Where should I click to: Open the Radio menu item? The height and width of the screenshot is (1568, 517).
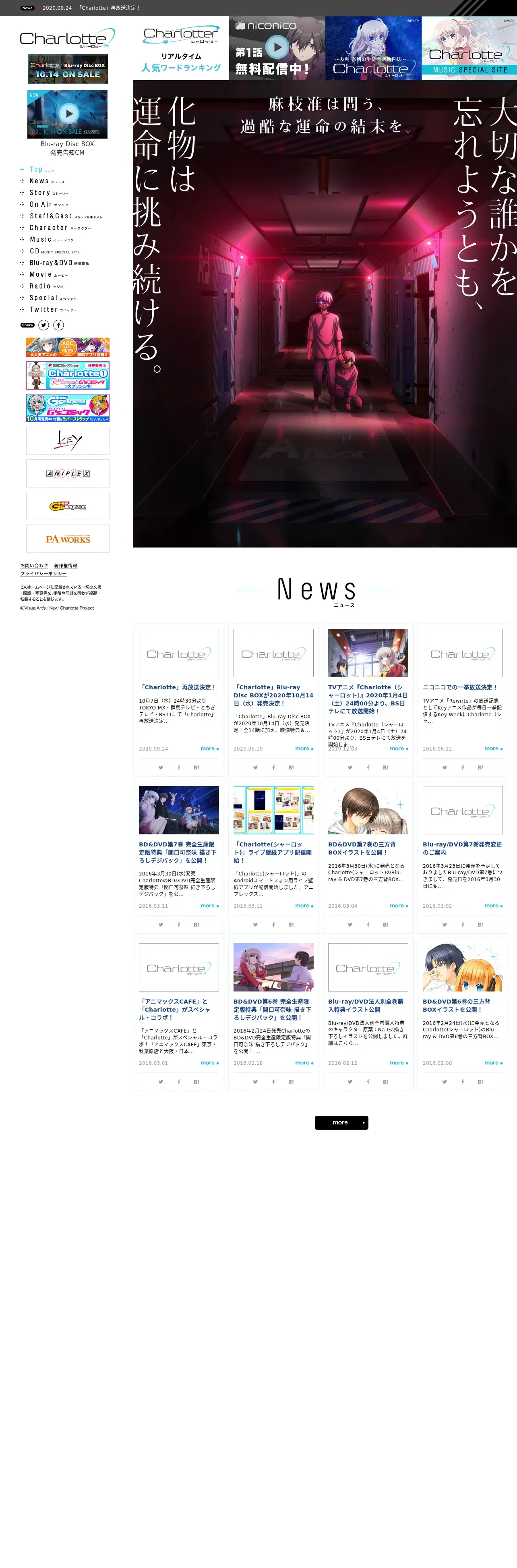tap(42, 286)
